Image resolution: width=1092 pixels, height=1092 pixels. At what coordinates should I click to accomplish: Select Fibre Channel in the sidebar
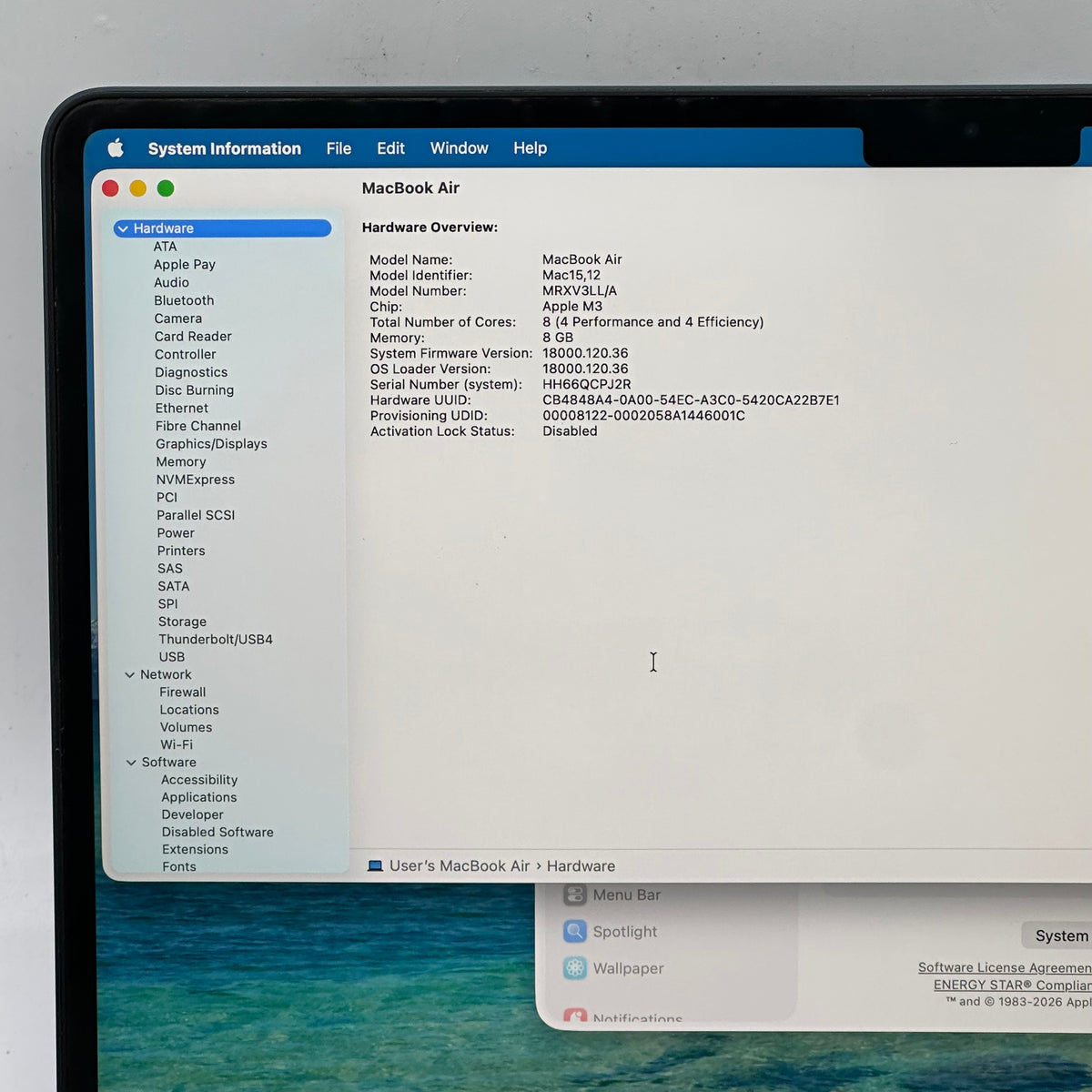pos(198,426)
